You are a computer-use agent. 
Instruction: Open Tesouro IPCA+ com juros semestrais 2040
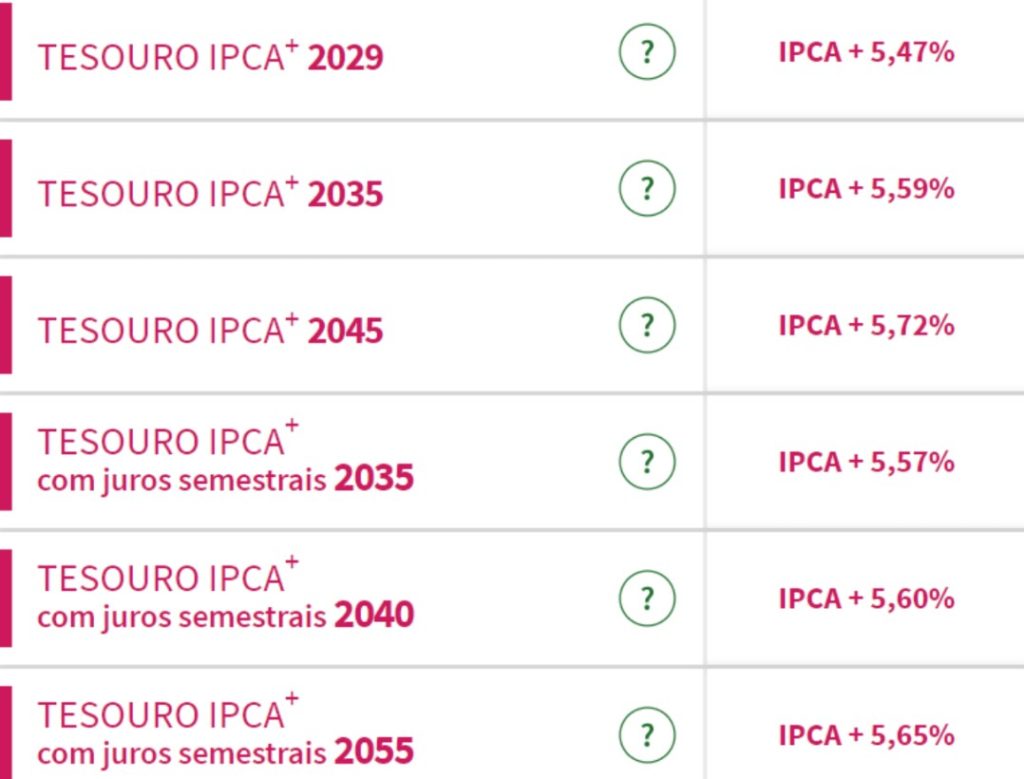(225, 594)
